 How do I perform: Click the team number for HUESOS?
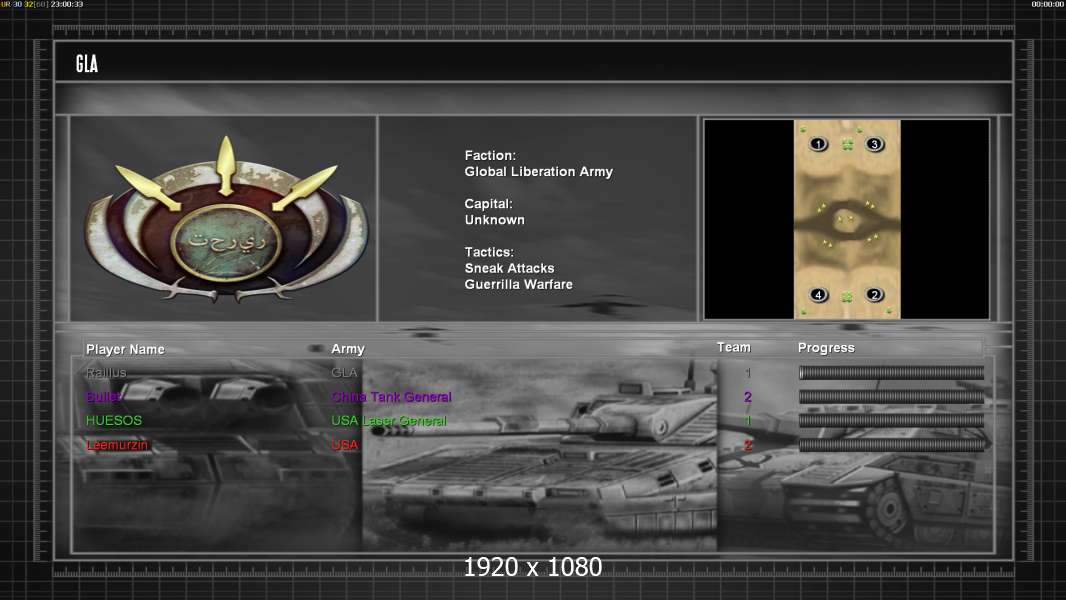748,421
